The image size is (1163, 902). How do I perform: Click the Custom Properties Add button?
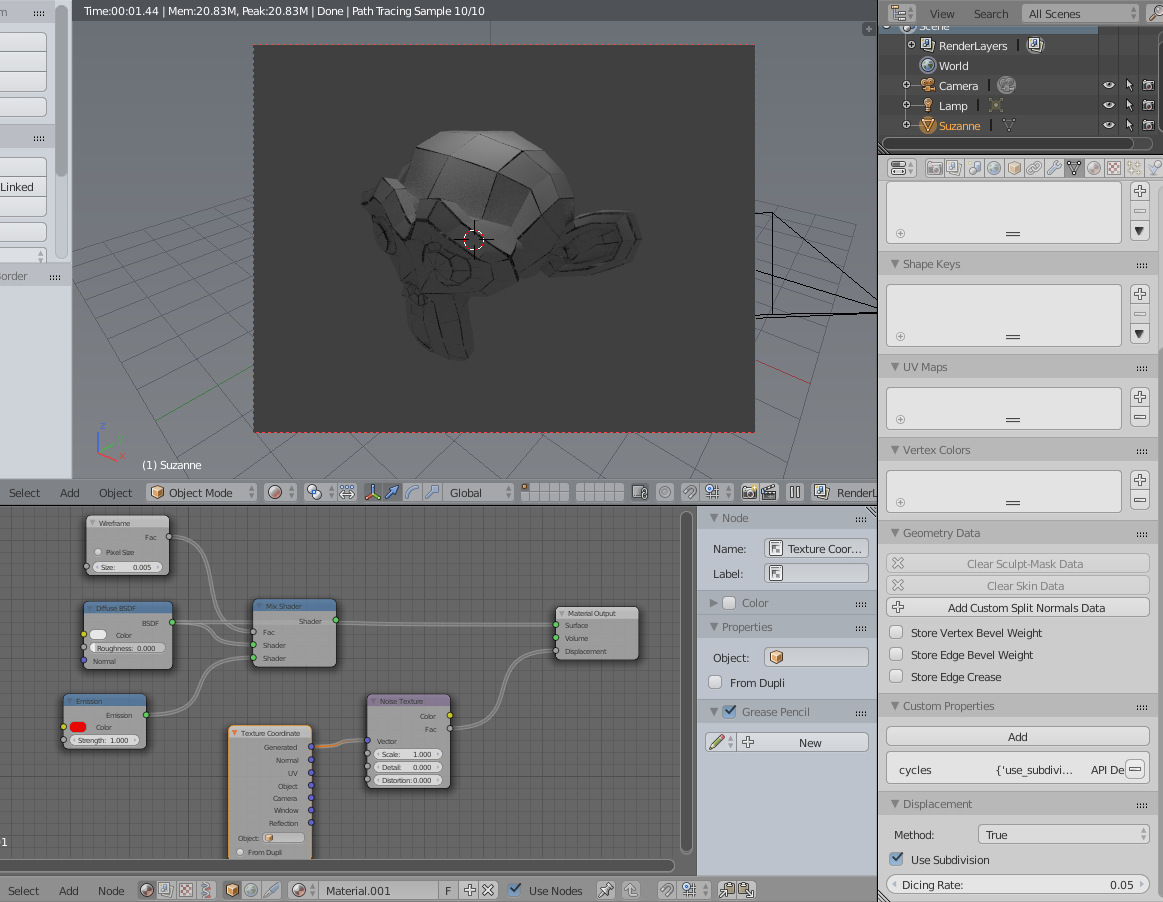coord(1018,737)
